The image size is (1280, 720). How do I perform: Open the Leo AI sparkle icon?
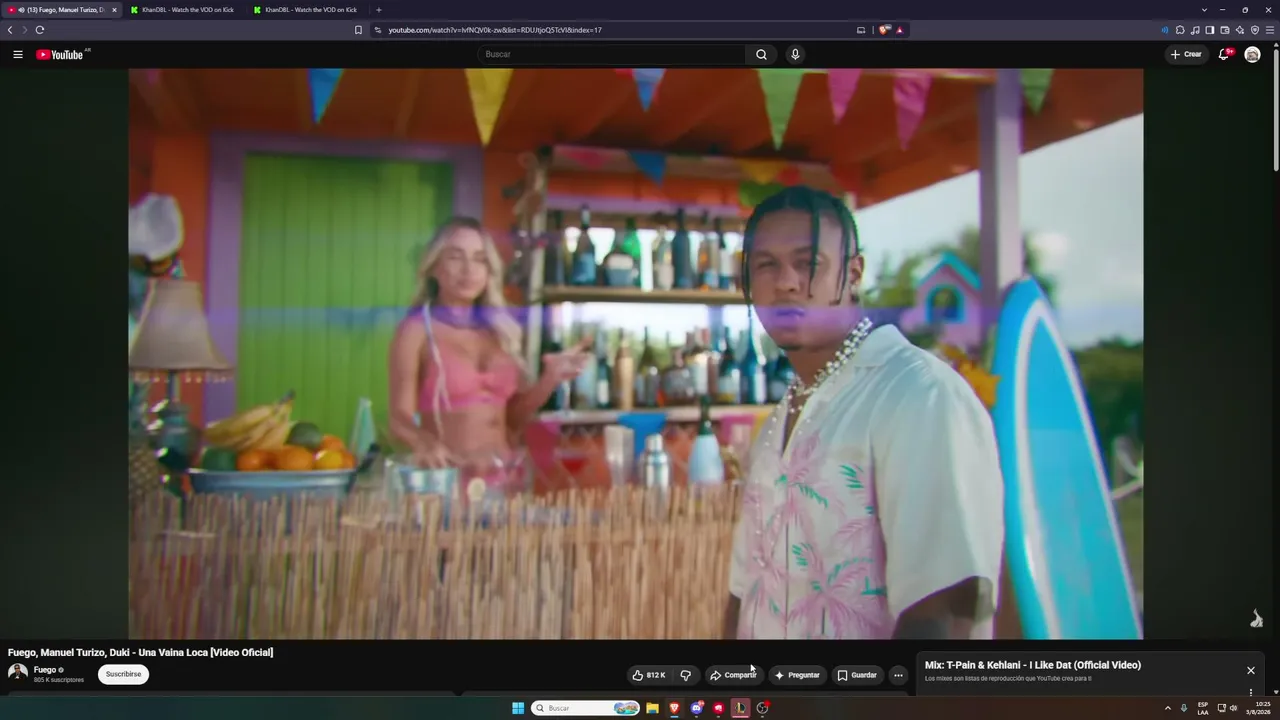(x=1240, y=30)
